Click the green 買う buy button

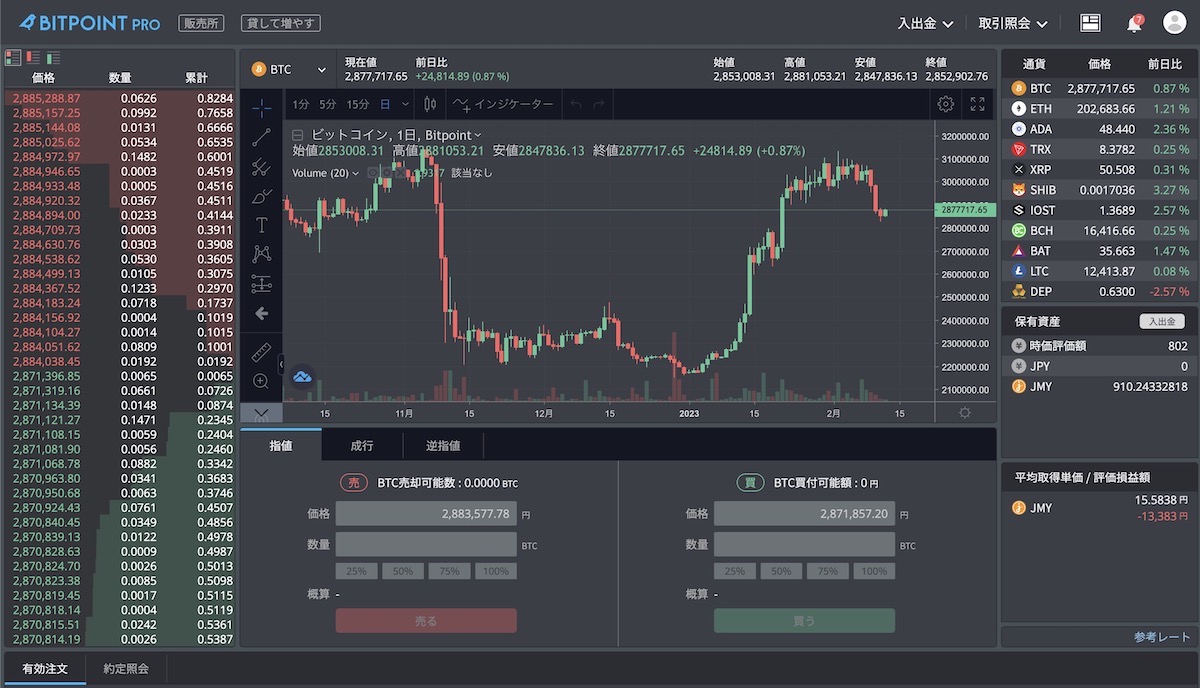[804, 621]
